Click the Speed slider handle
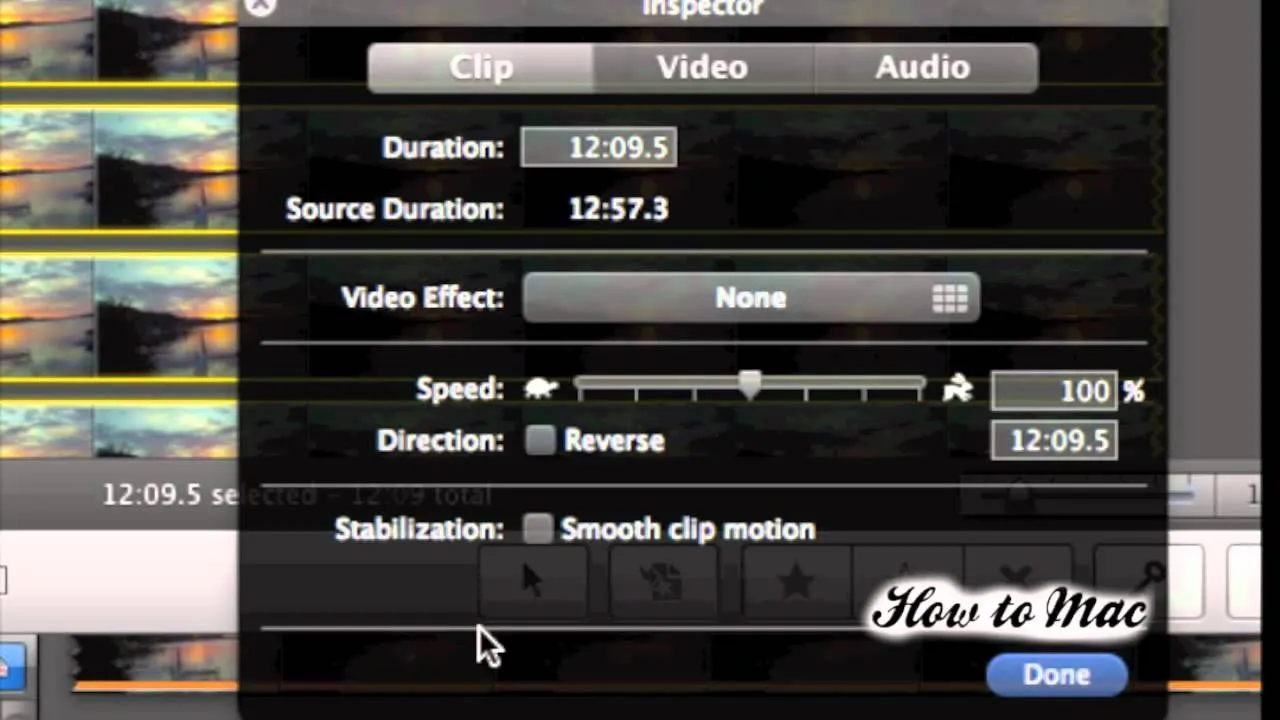 (x=750, y=385)
